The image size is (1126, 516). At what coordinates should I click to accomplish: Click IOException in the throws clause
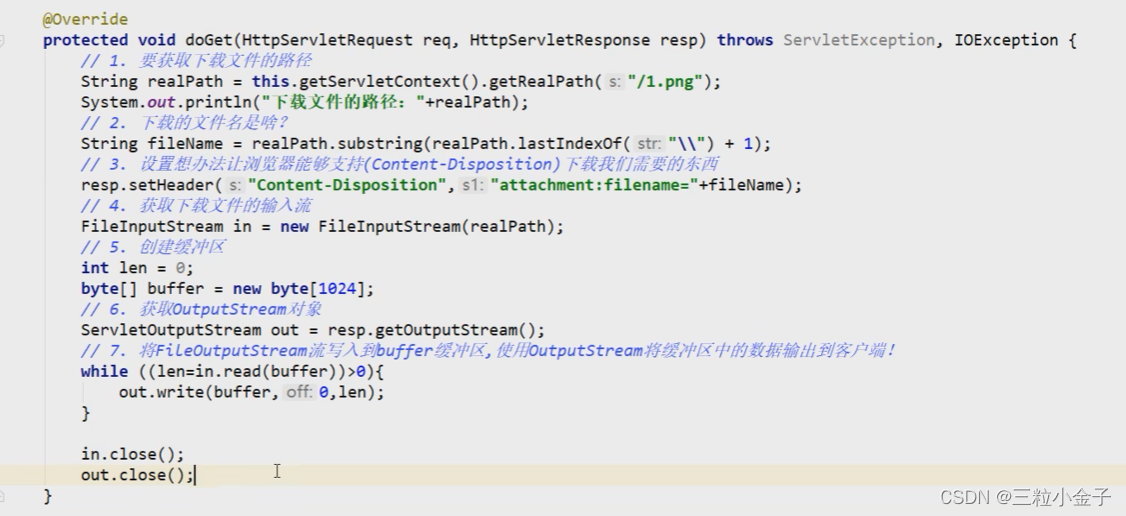click(x=1006, y=40)
